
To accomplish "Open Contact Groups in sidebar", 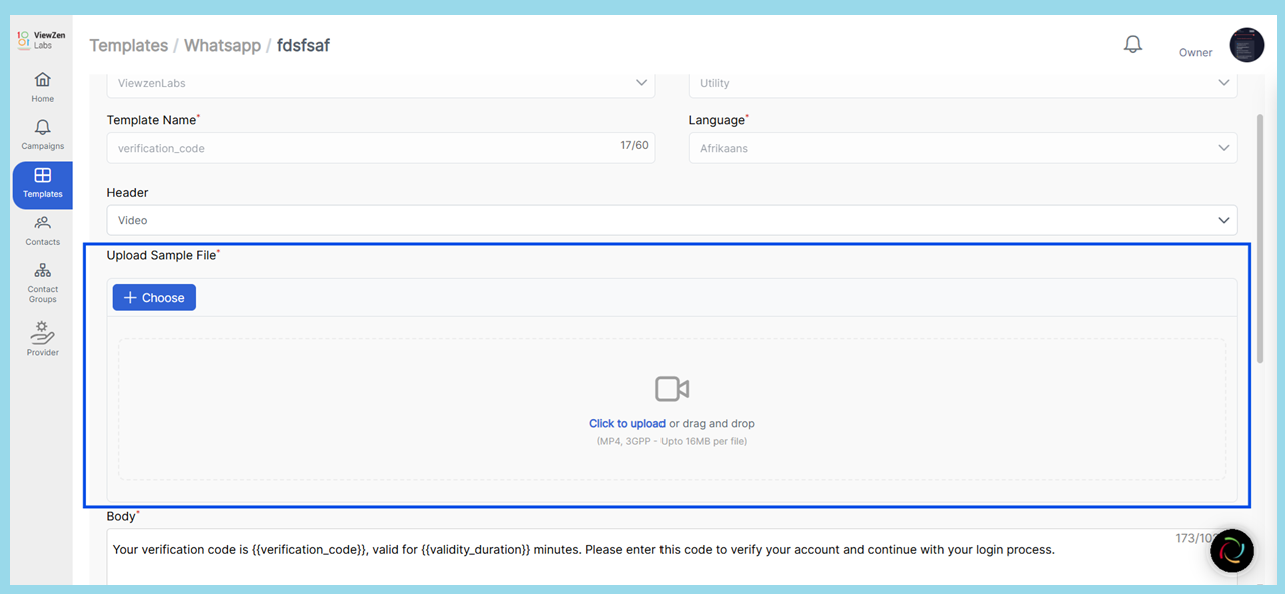I will (42, 282).
